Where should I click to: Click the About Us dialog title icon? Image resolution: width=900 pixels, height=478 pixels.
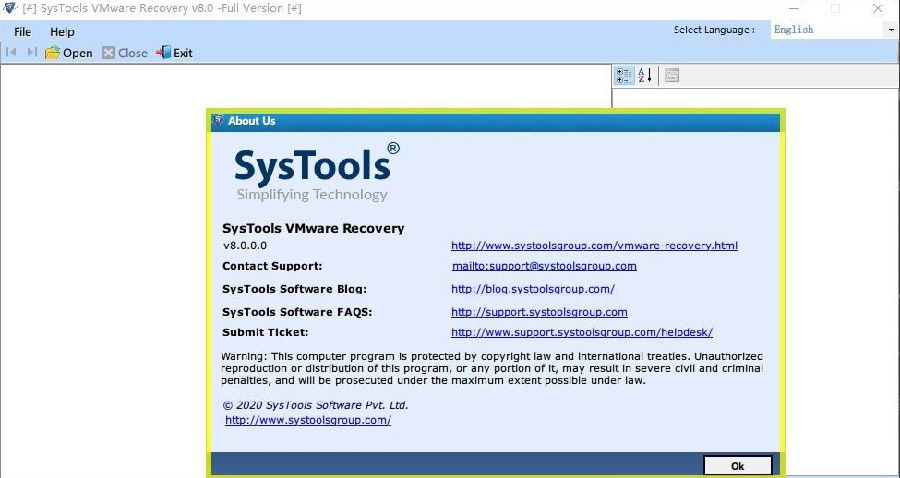pos(218,121)
